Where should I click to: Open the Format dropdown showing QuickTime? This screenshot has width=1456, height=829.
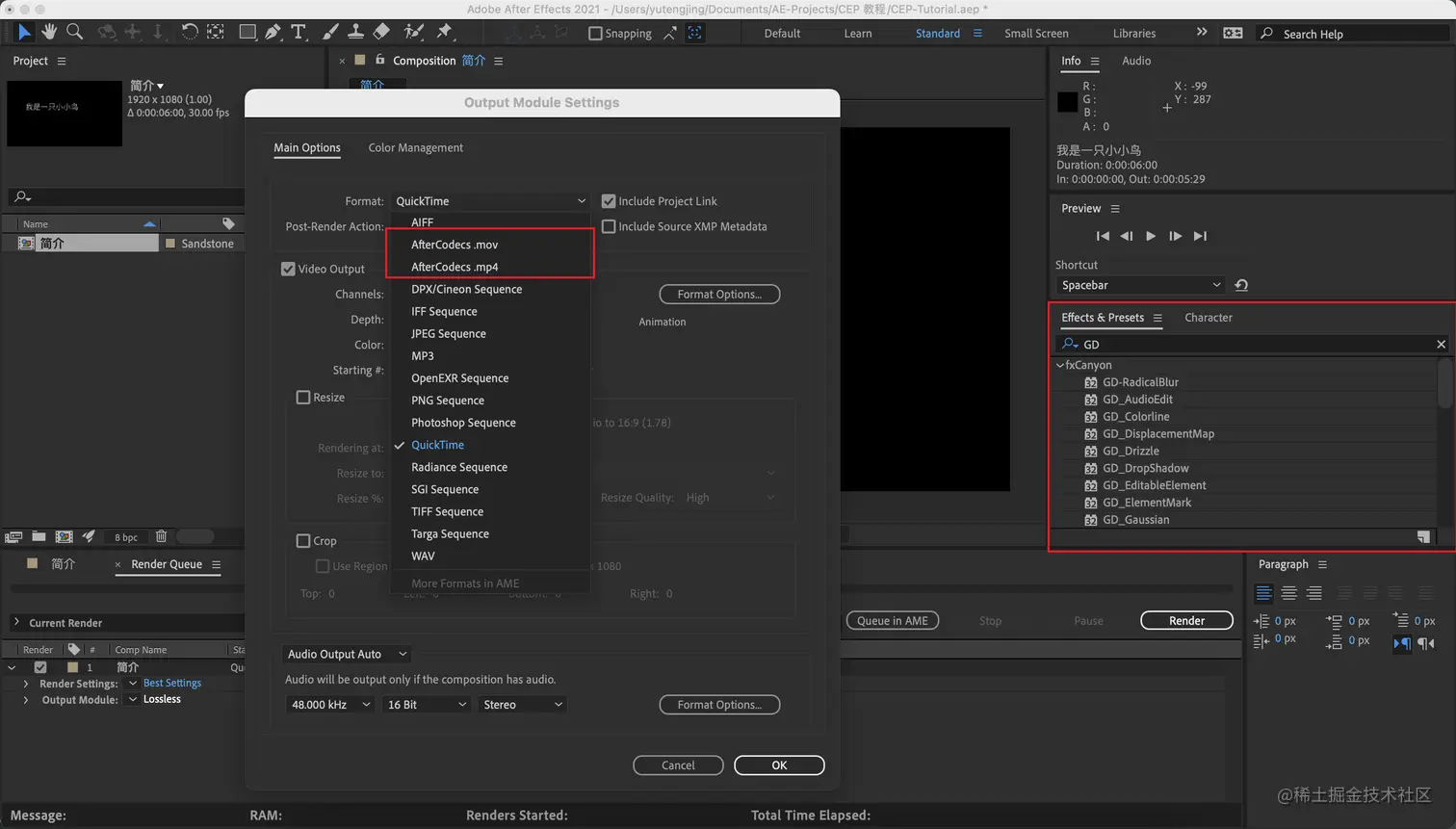coord(490,201)
